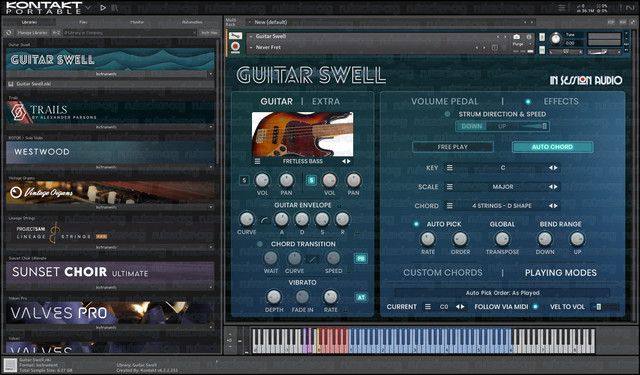Toggle the Chord Transition enable LED
This screenshot has height=375, width=640.
(x=260, y=244)
